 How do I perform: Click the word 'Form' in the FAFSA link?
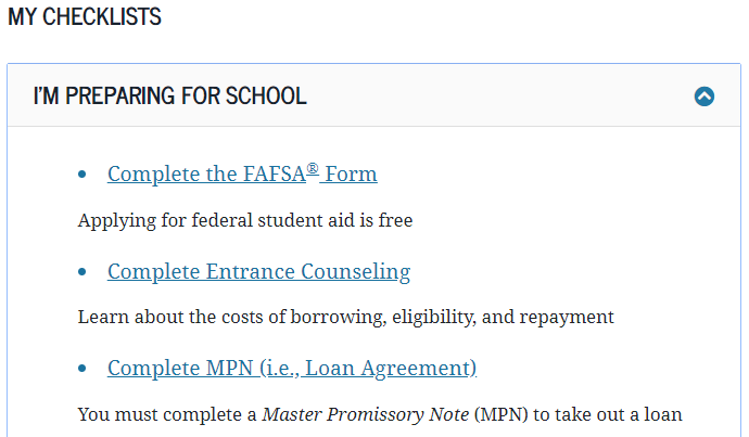click(351, 174)
